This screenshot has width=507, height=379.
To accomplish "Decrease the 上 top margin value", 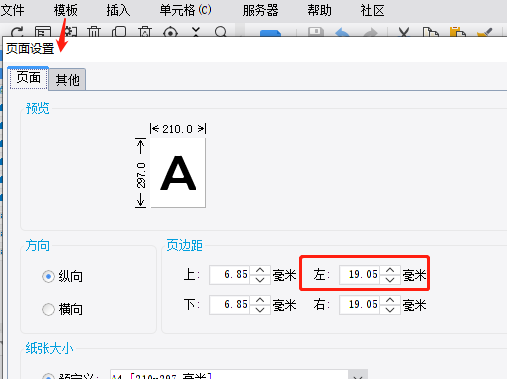I will (x=260, y=280).
